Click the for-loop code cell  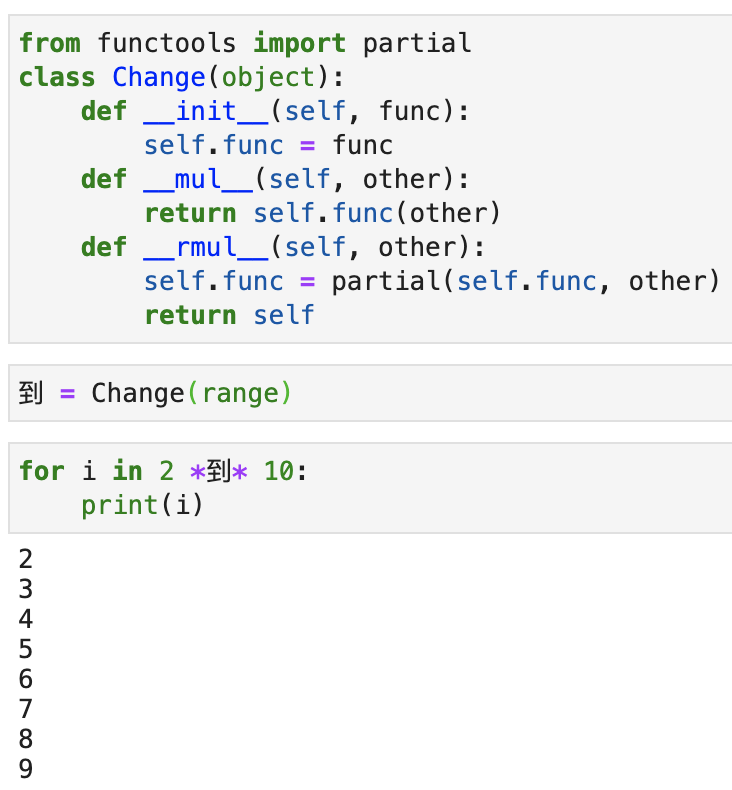[x=370, y=488]
